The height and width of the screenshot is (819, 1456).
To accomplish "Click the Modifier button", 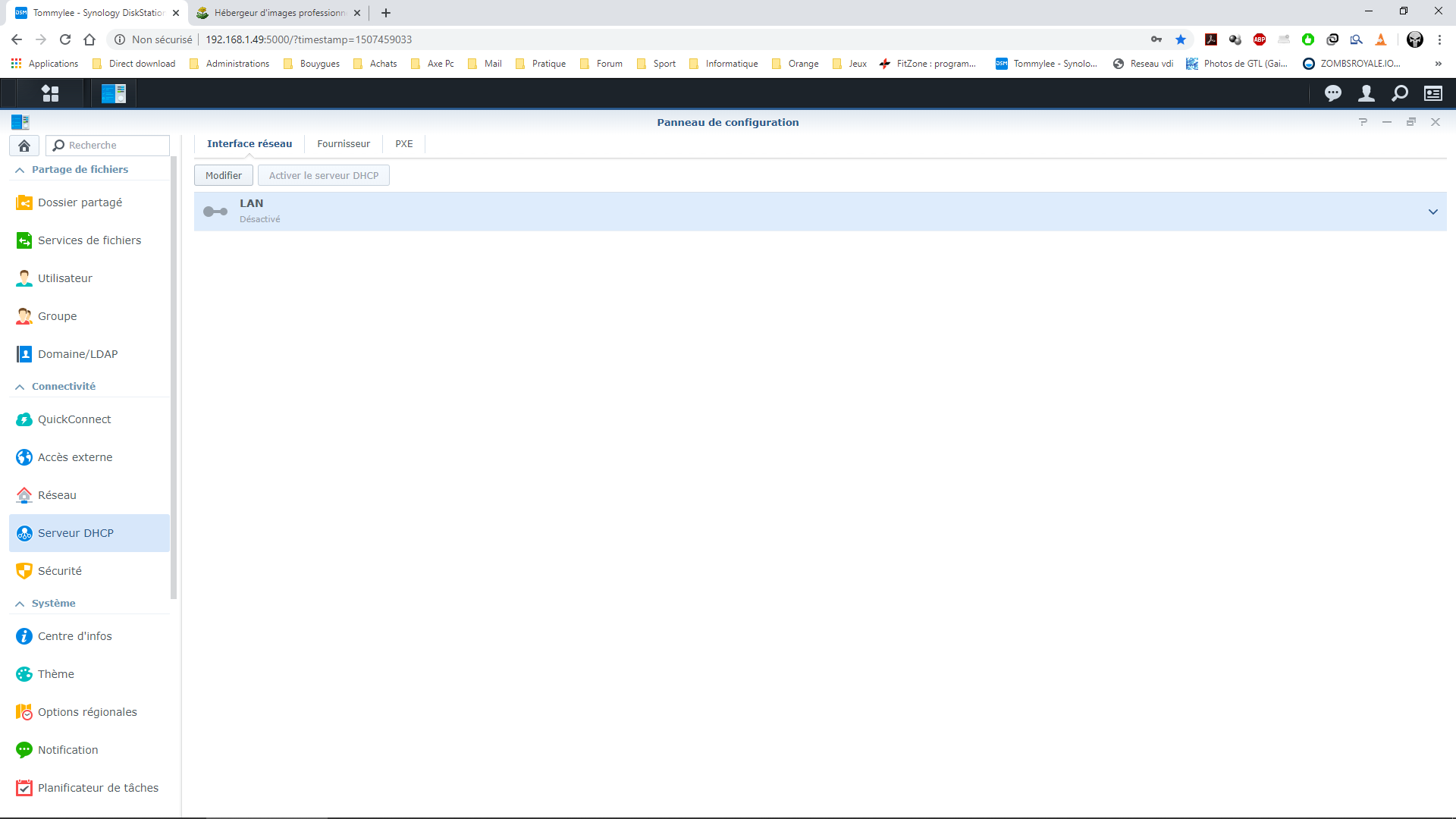I will (x=223, y=175).
